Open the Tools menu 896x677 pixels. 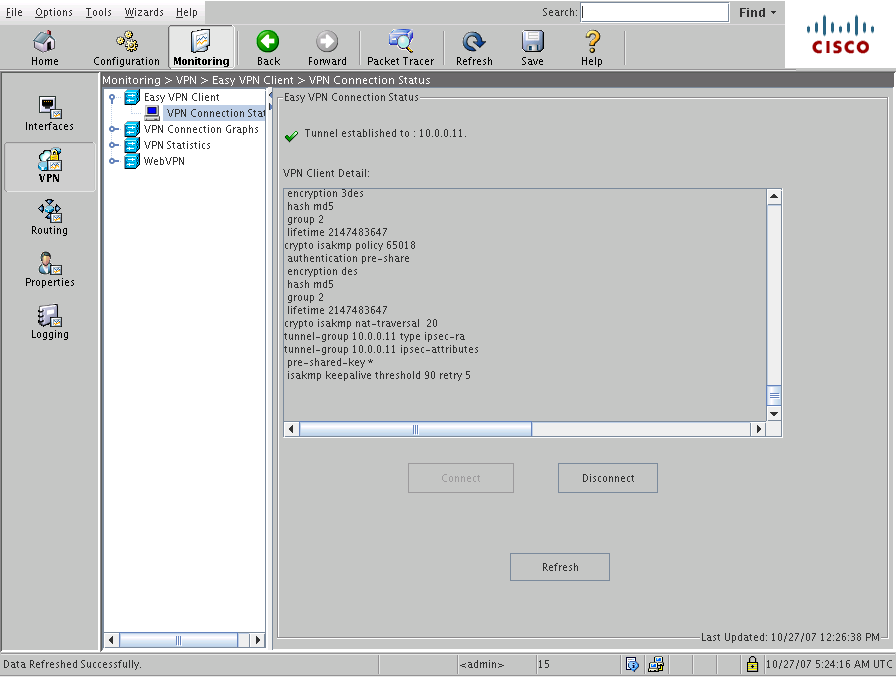coord(98,12)
